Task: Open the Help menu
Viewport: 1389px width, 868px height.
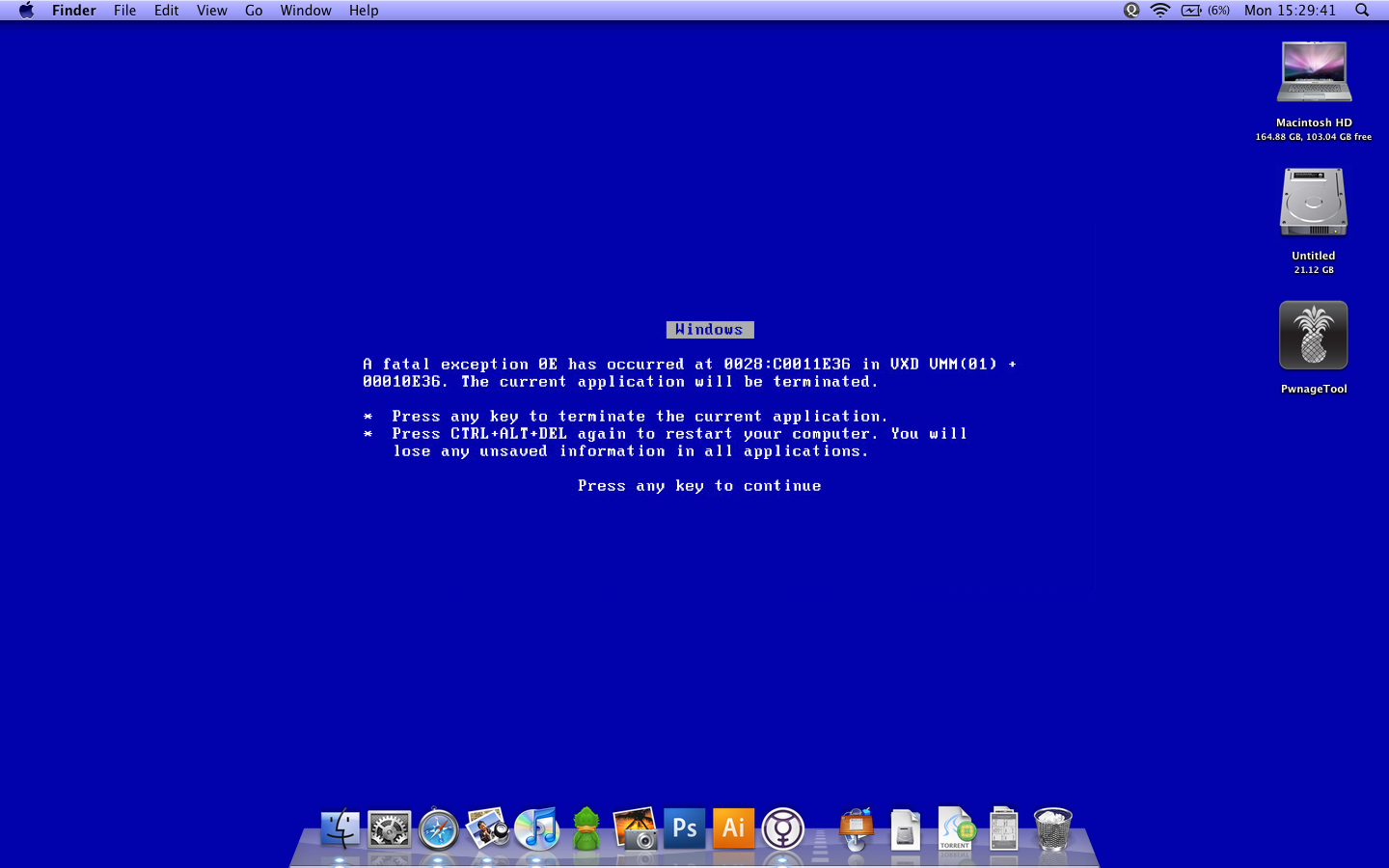Action: [364, 11]
